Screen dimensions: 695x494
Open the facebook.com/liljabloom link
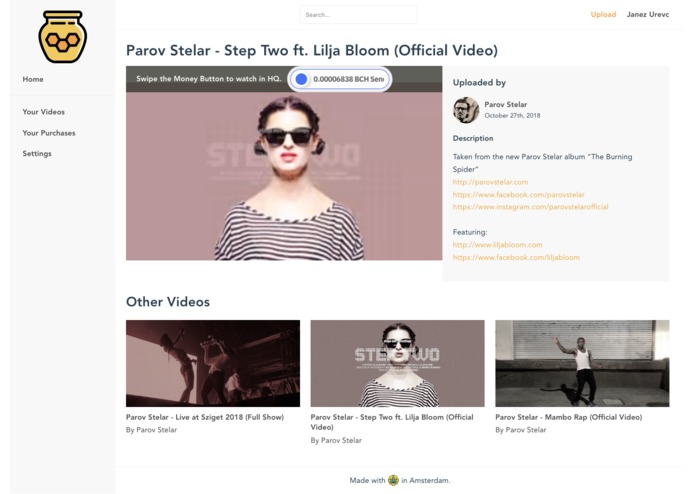(x=516, y=257)
